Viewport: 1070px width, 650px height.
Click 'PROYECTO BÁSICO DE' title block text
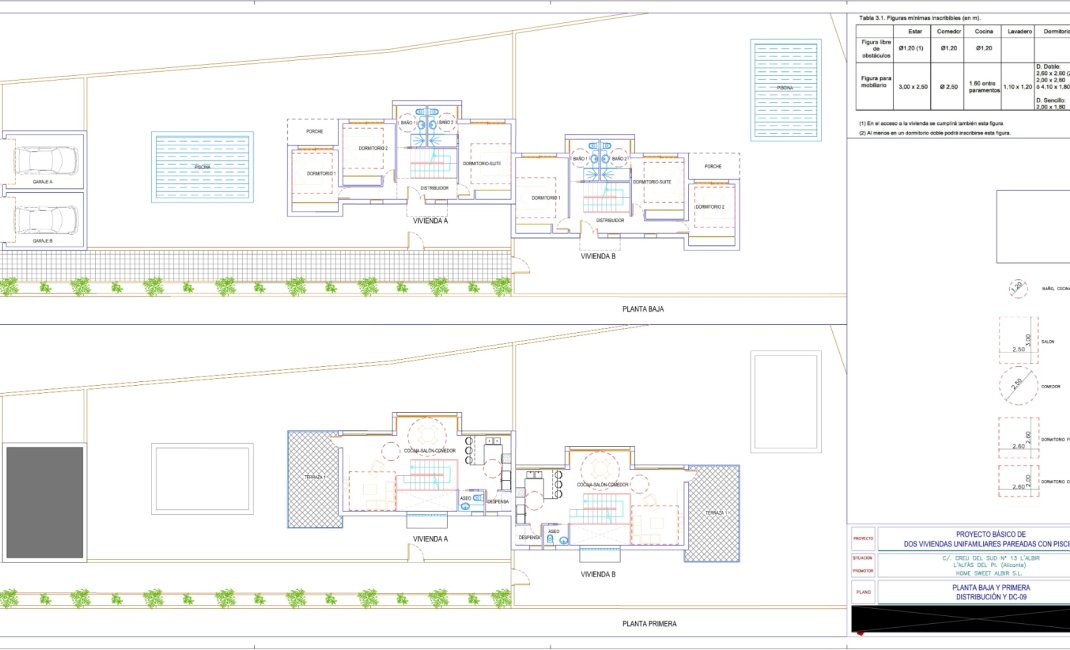[991, 534]
